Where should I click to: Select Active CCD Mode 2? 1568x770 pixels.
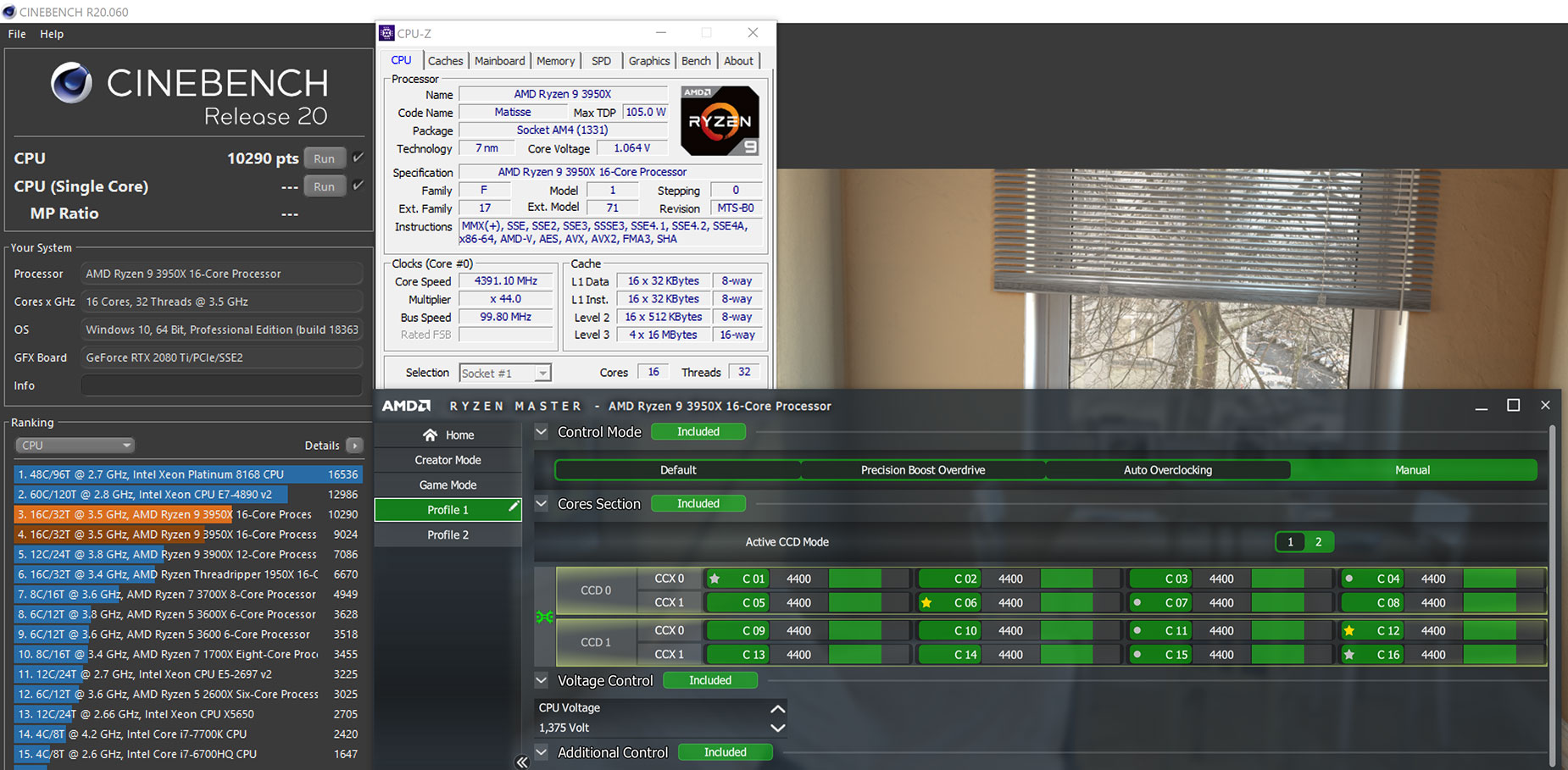1319,542
